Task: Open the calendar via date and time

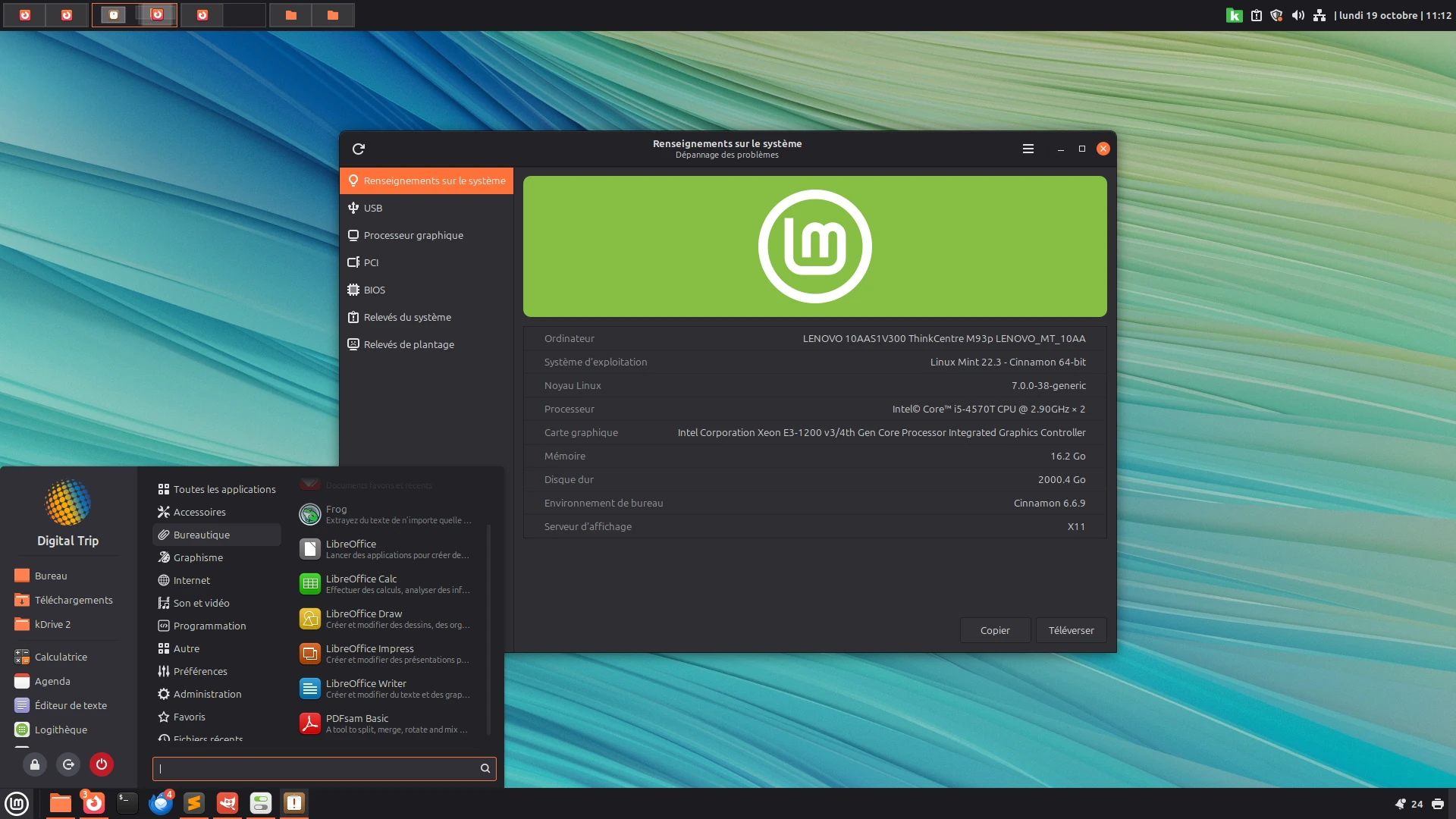Action: [x=1393, y=15]
